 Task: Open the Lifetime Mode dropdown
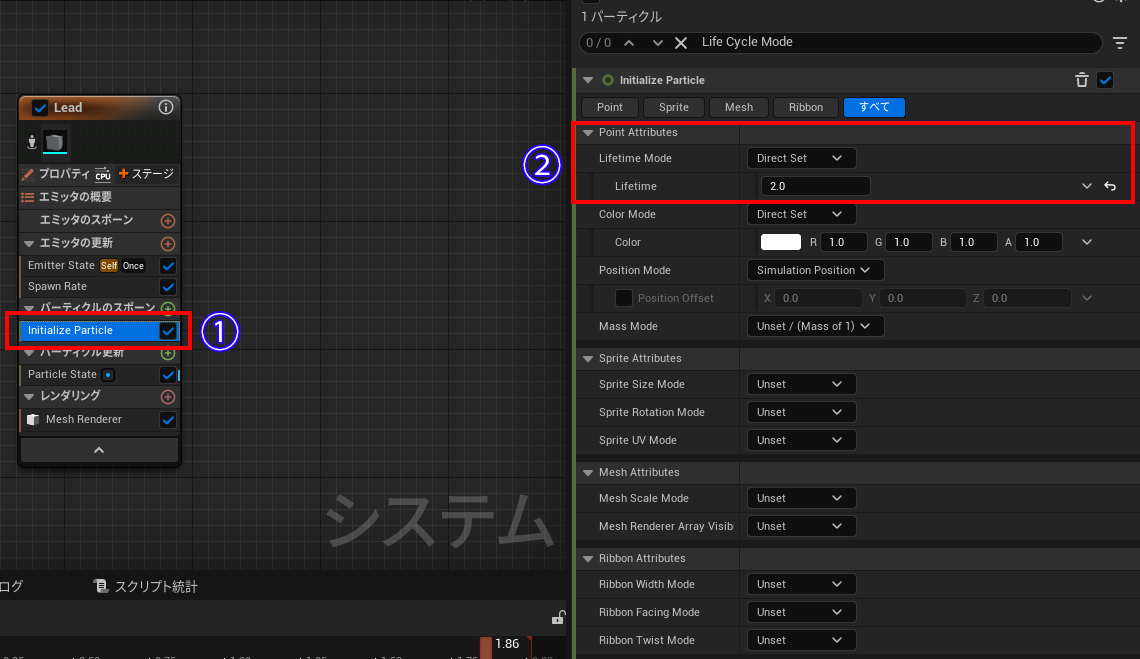[x=800, y=158]
